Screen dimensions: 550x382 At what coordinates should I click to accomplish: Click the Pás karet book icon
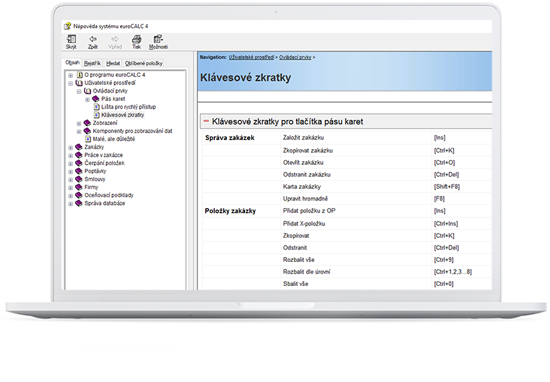click(x=96, y=99)
